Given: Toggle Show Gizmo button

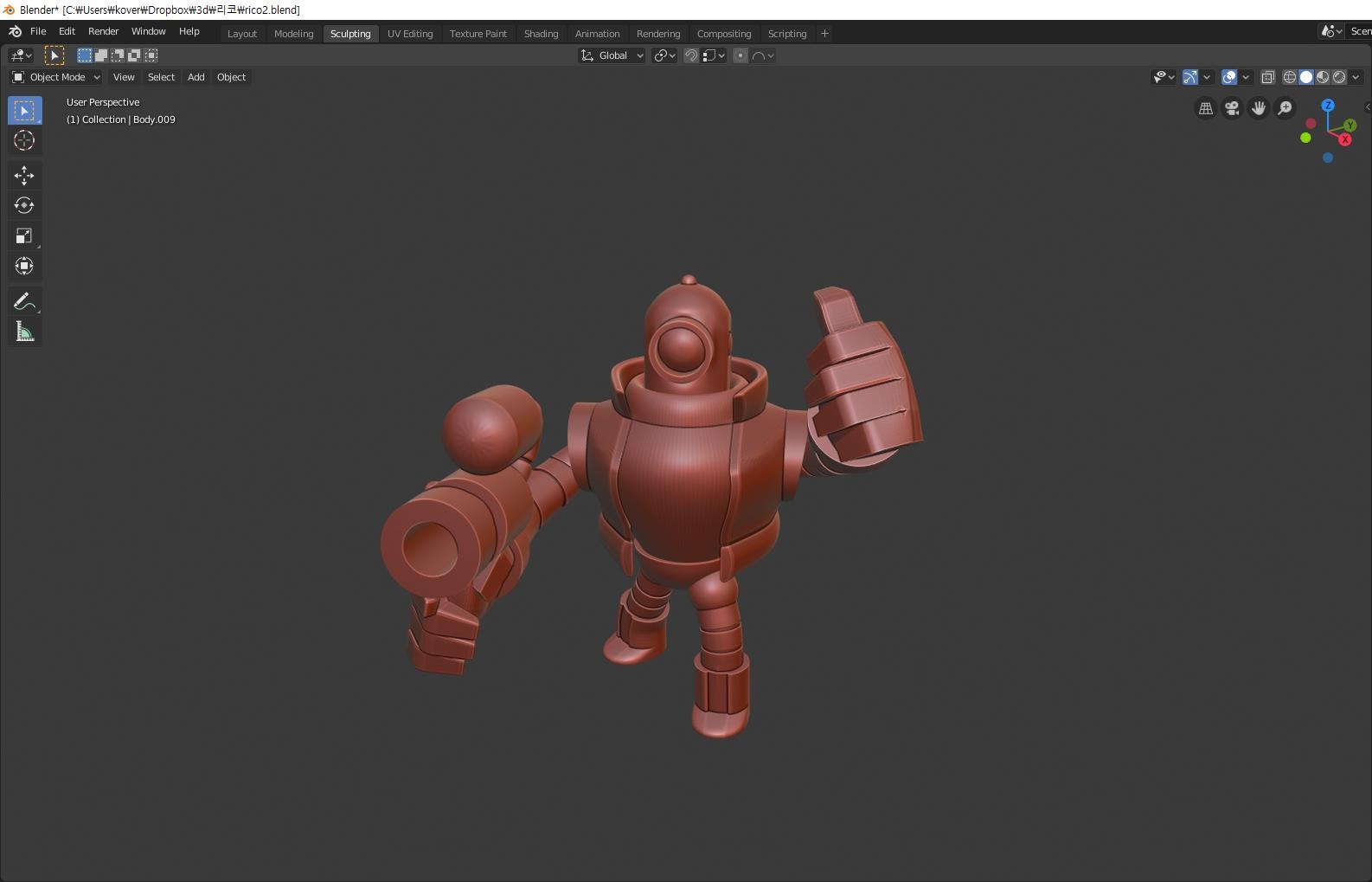Looking at the screenshot, I should click(x=1190, y=77).
